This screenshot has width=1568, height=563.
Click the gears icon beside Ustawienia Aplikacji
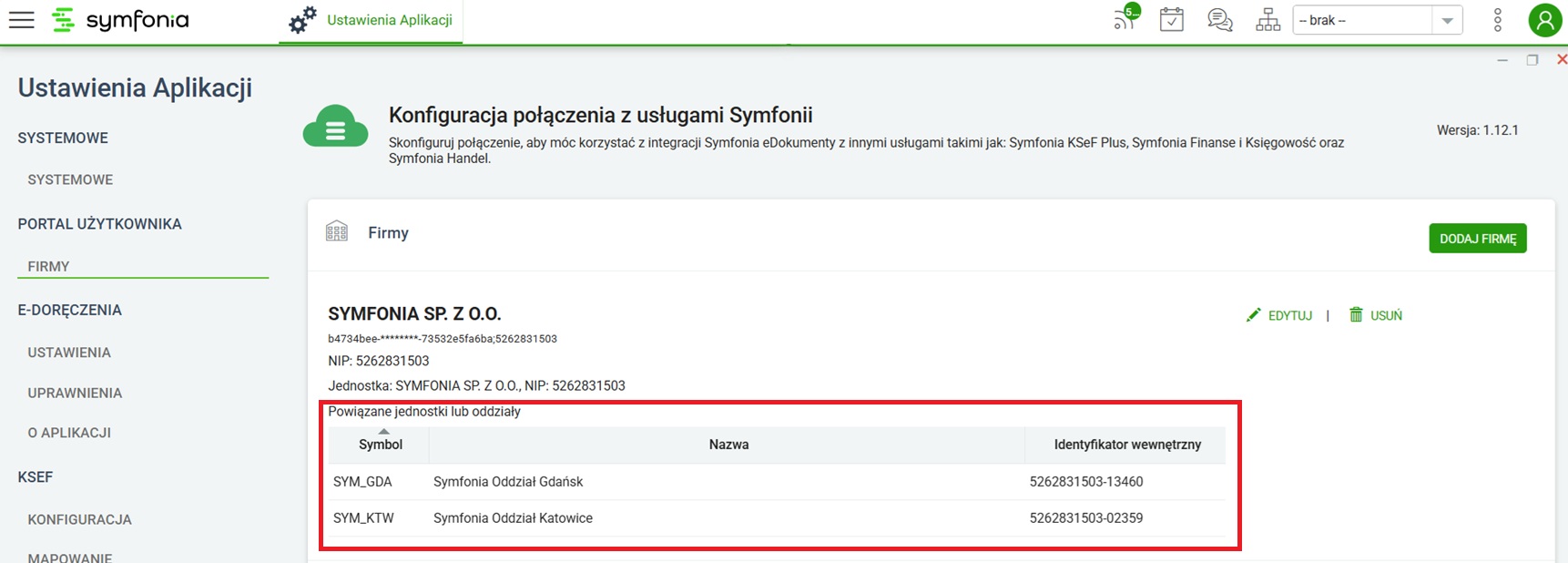pyautogui.click(x=302, y=20)
